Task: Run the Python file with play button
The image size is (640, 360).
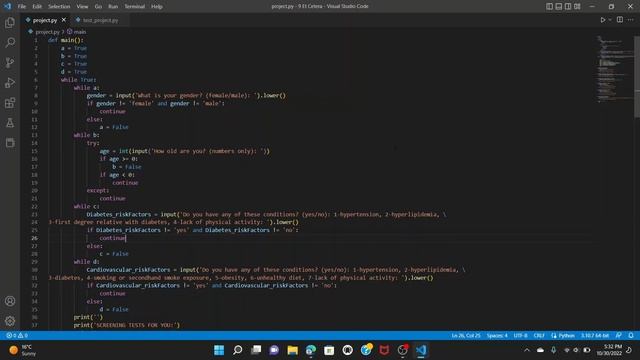Action: [602, 20]
